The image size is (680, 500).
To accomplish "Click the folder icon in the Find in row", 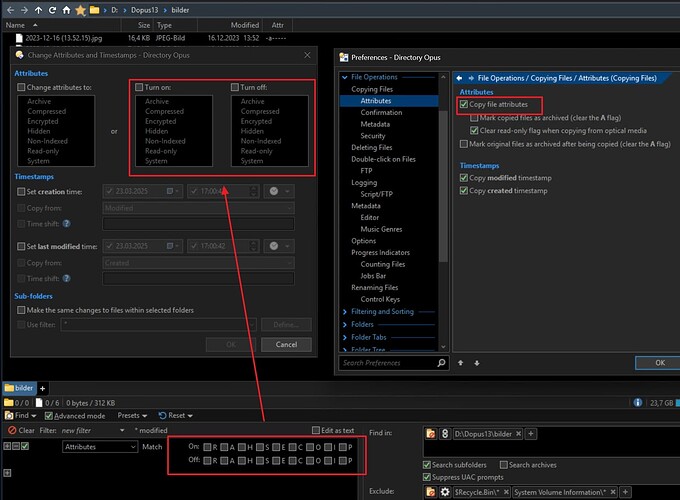I will point(431,434).
